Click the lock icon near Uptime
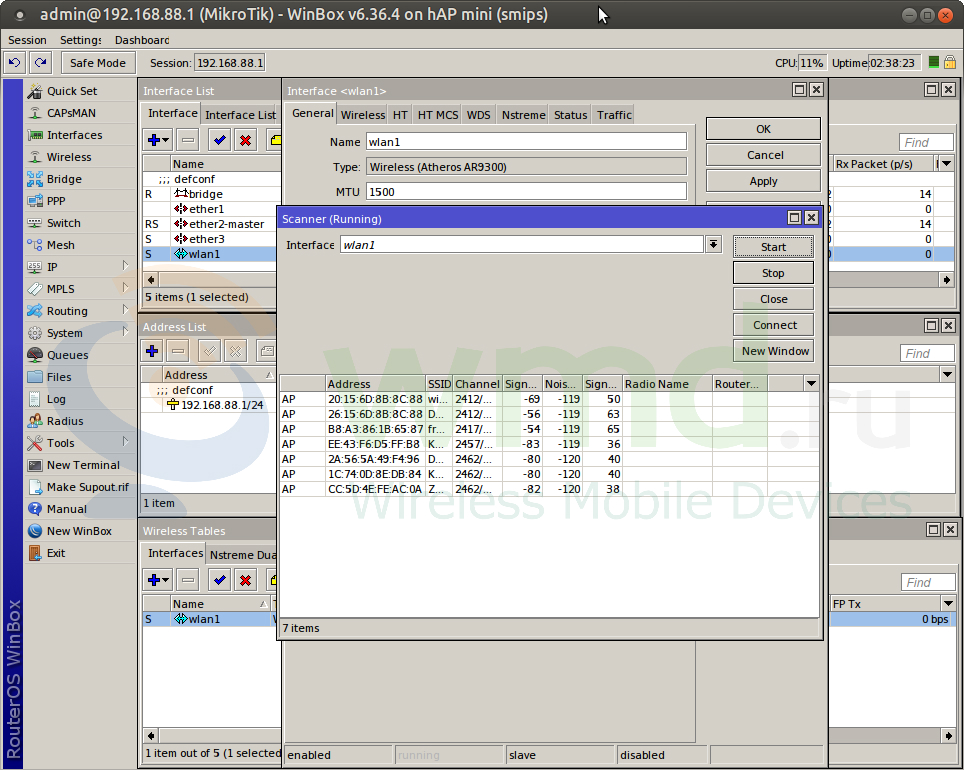The width and height of the screenshot is (964, 770). [x=950, y=62]
